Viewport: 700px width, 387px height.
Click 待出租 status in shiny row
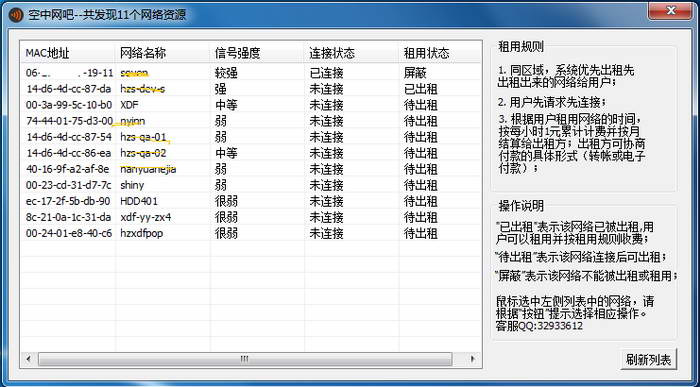421,185
